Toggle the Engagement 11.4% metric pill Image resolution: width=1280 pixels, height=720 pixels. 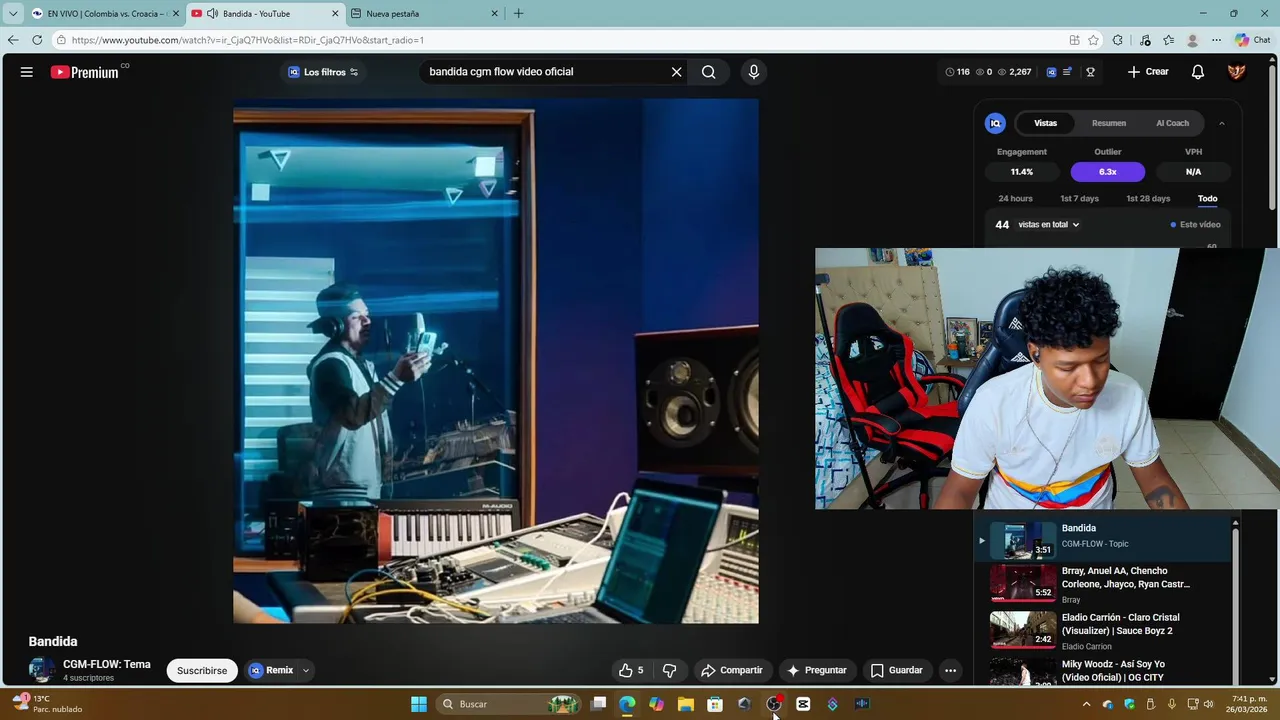click(x=1021, y=172)
